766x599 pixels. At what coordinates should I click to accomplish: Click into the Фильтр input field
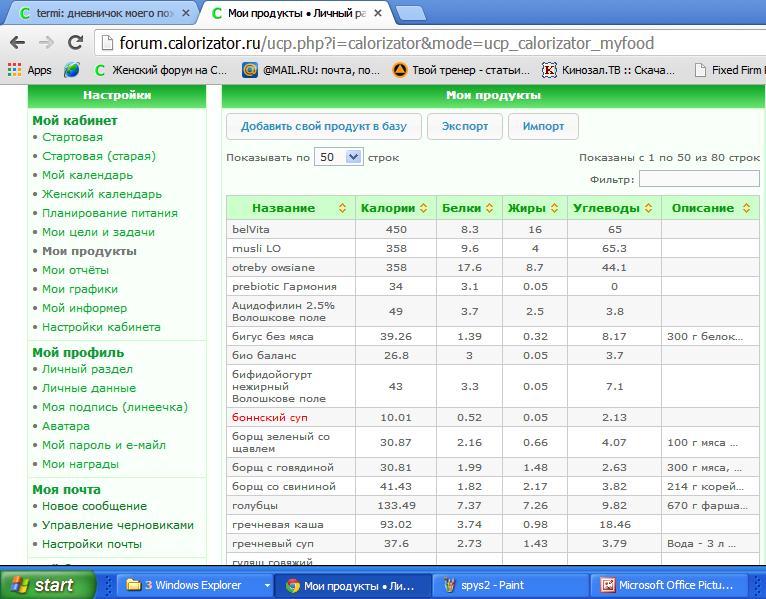(699, 179)
